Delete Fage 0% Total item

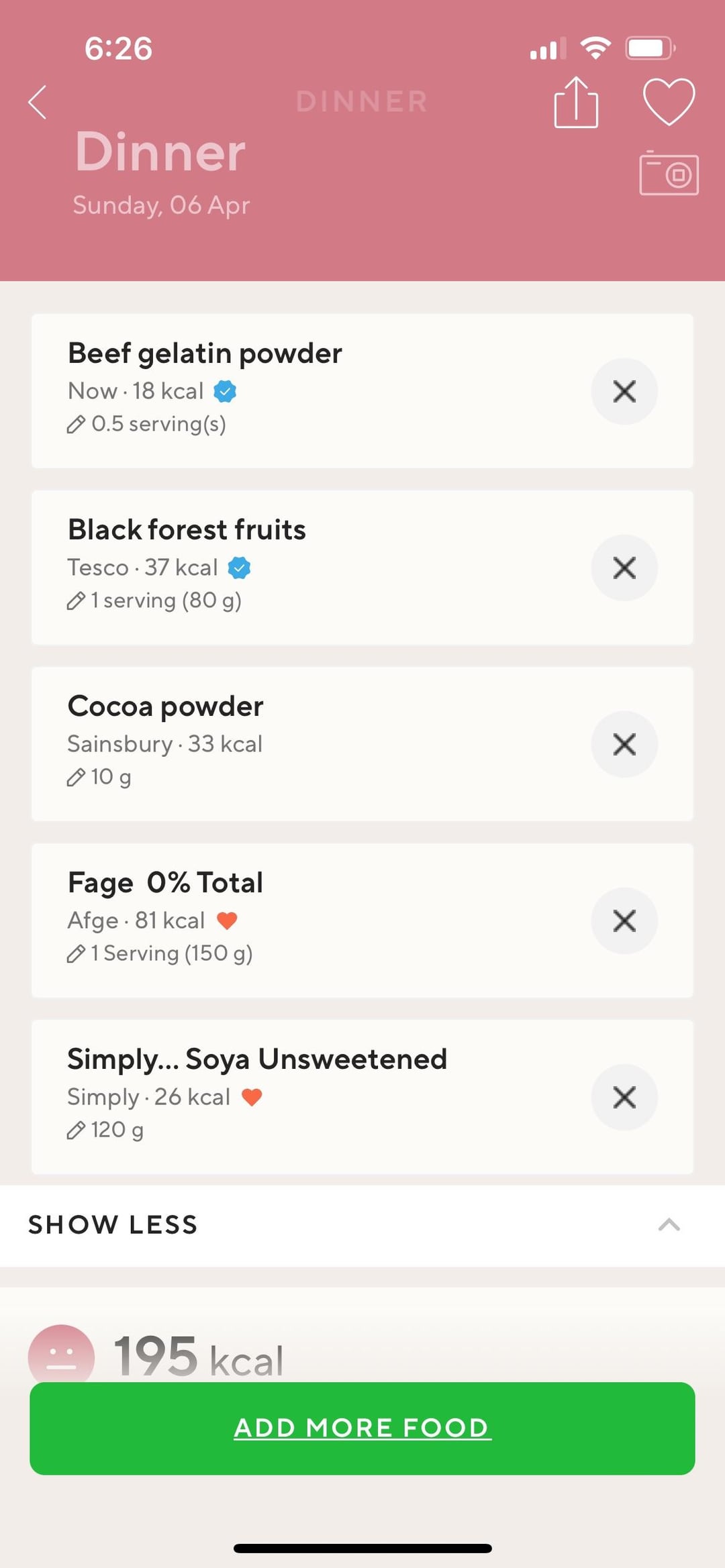[624, 921]
